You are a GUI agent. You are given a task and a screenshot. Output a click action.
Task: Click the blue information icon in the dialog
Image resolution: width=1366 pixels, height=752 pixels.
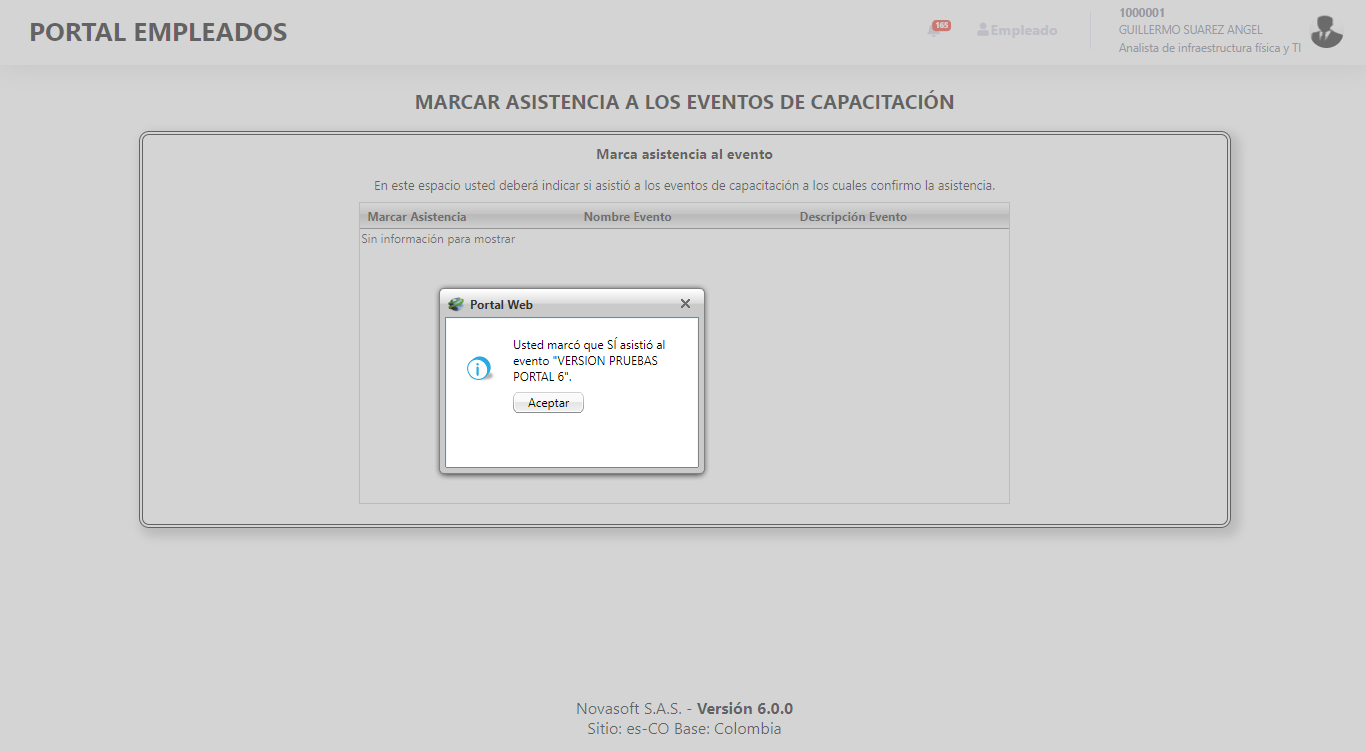pyautogui.click(x=477, y=367)
